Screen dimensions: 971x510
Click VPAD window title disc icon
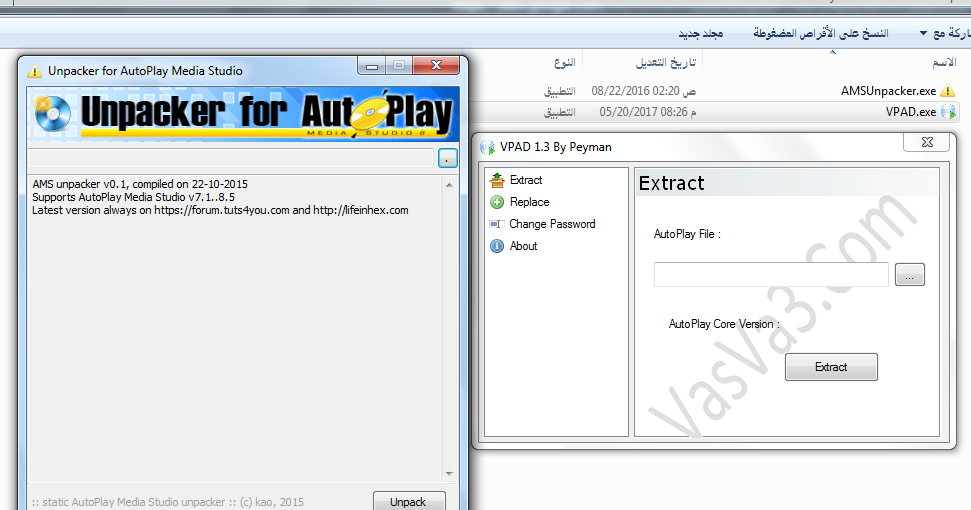click(487, 147)
